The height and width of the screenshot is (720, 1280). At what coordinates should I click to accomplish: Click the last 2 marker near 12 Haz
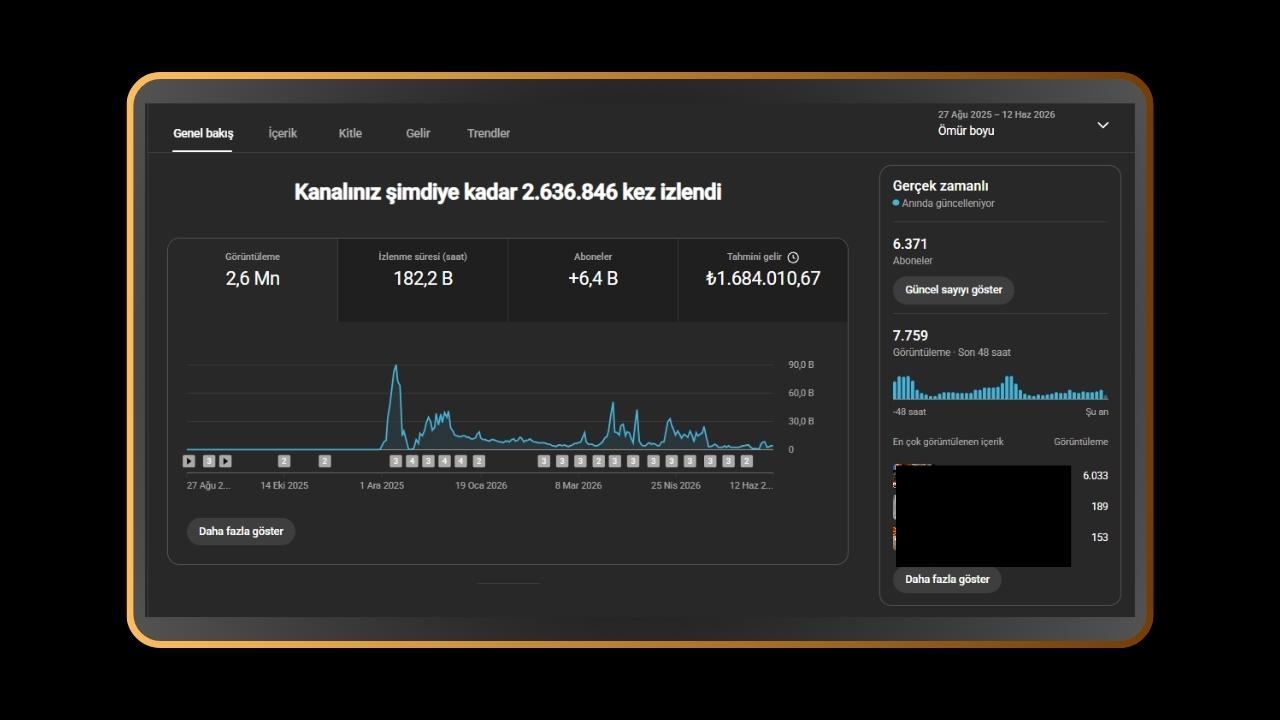coord(746,461)
